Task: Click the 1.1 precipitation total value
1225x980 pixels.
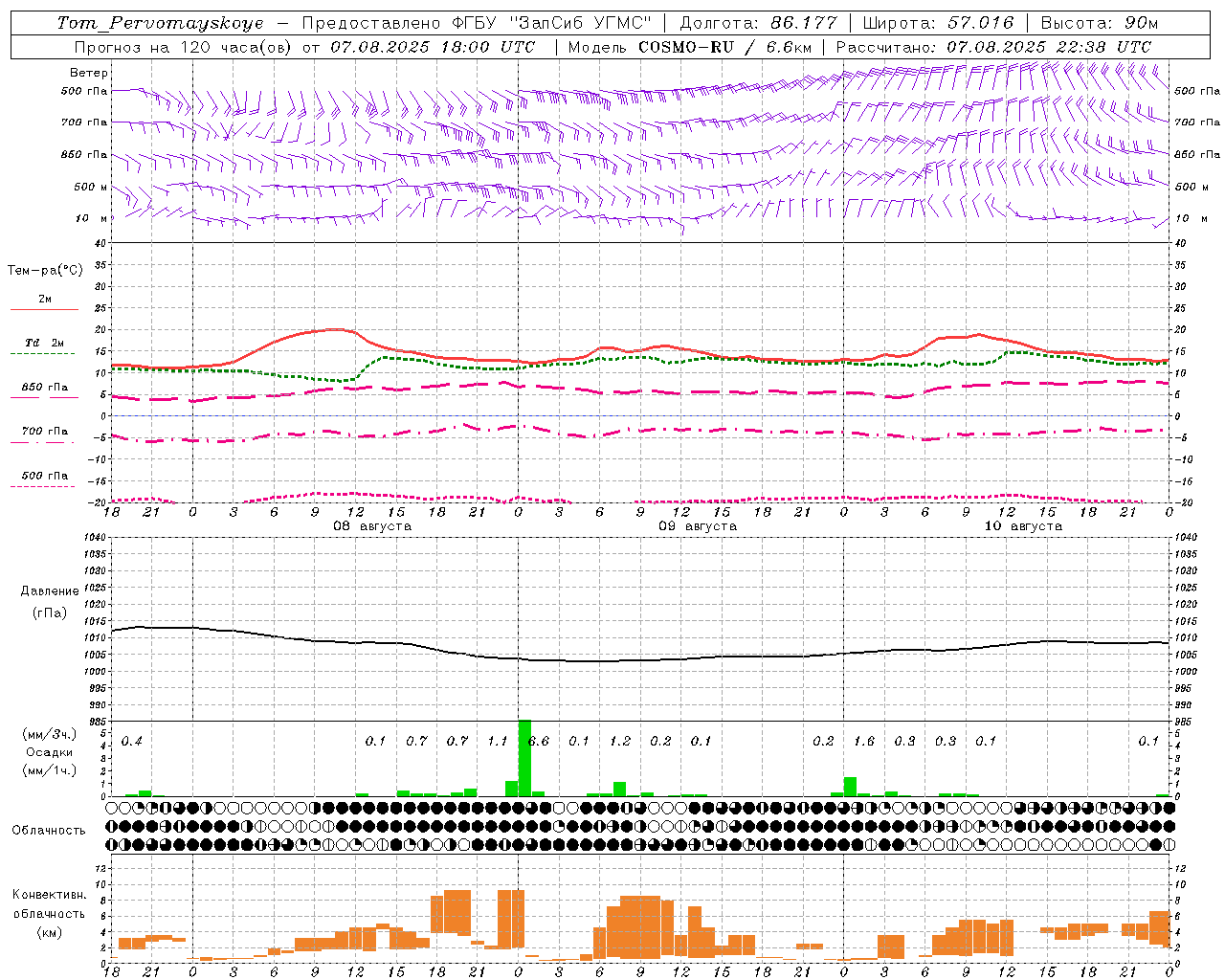Action: [498, 741]
